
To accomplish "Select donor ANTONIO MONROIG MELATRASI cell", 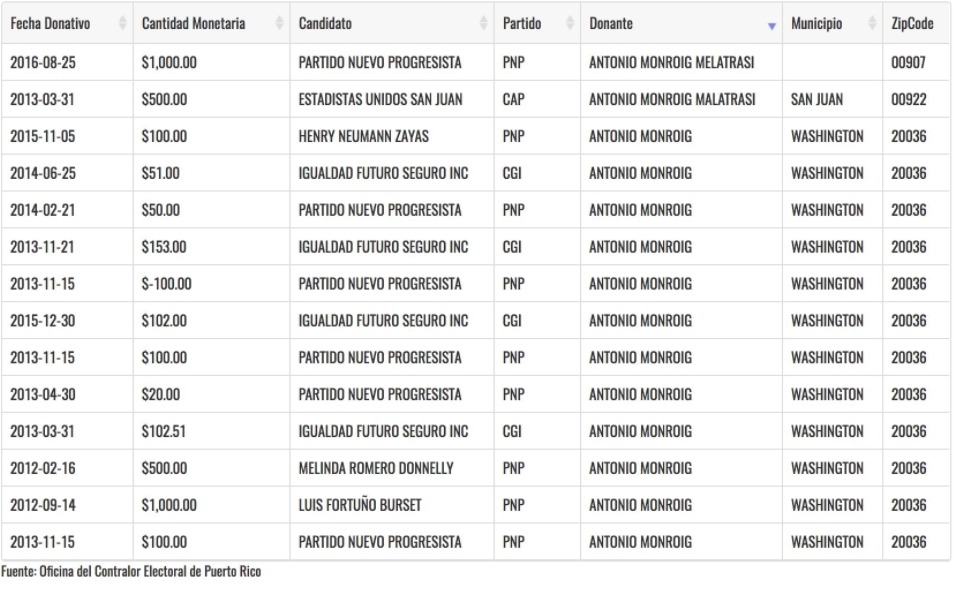I will click(681, 62).
